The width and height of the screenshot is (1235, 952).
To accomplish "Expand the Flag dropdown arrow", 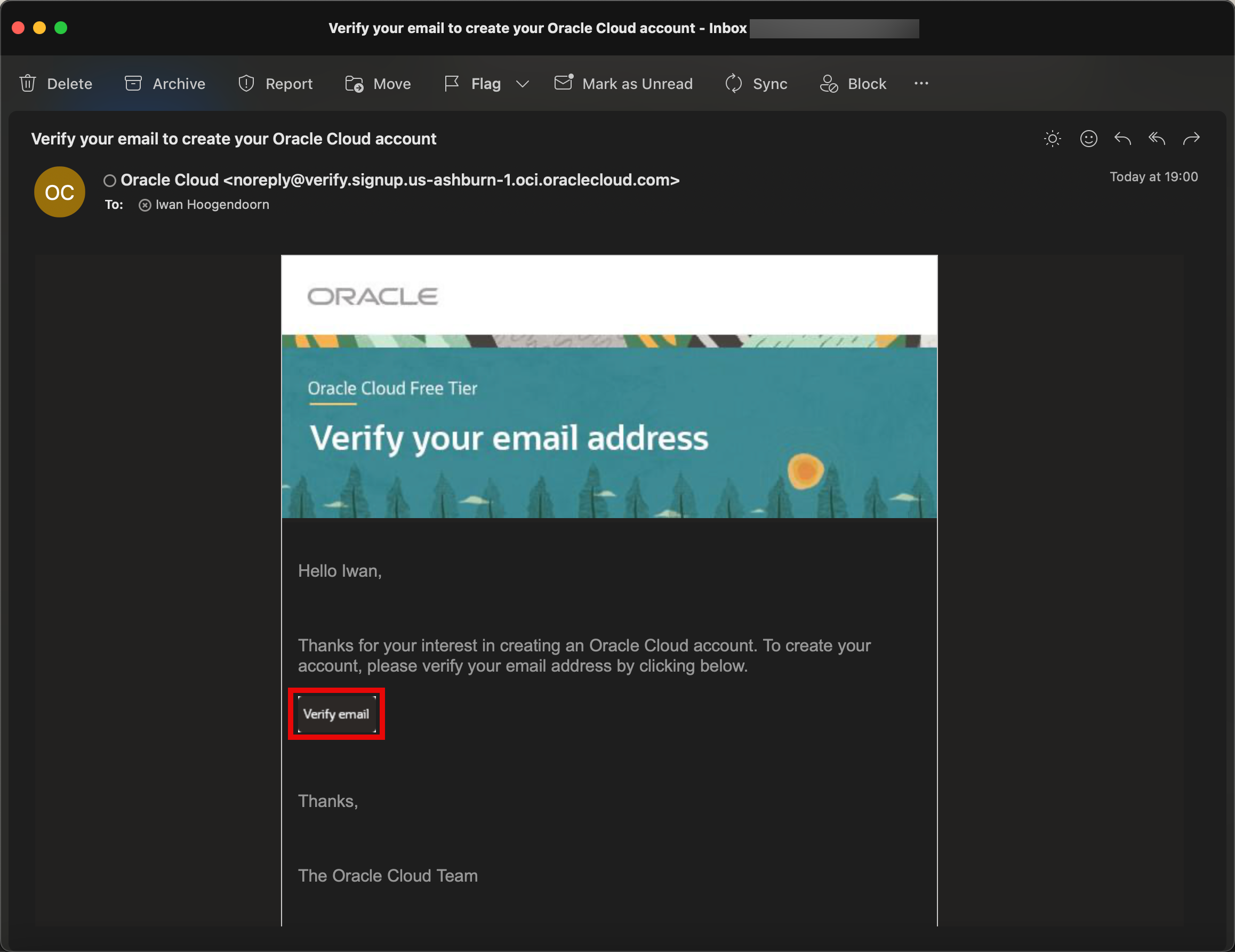I will tap(523, 84).
